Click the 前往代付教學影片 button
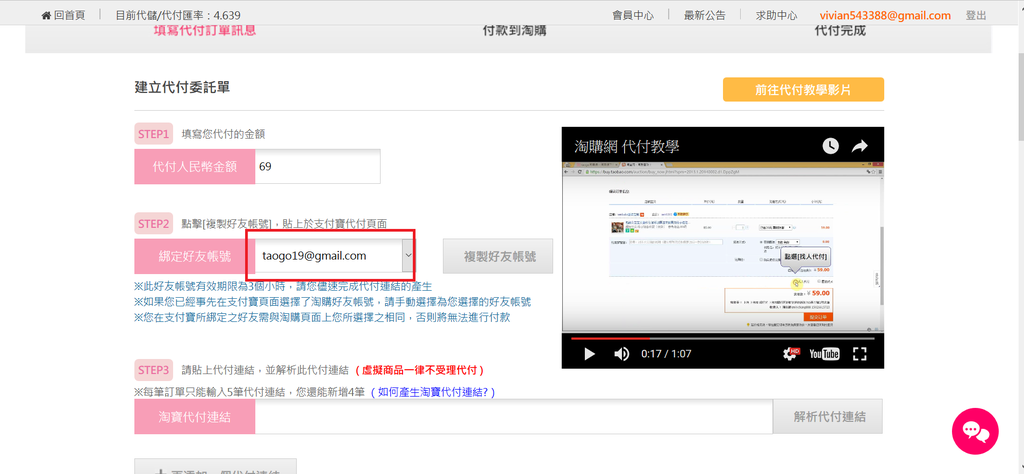This screenshot has height=474, width=1024. point(803,90)
